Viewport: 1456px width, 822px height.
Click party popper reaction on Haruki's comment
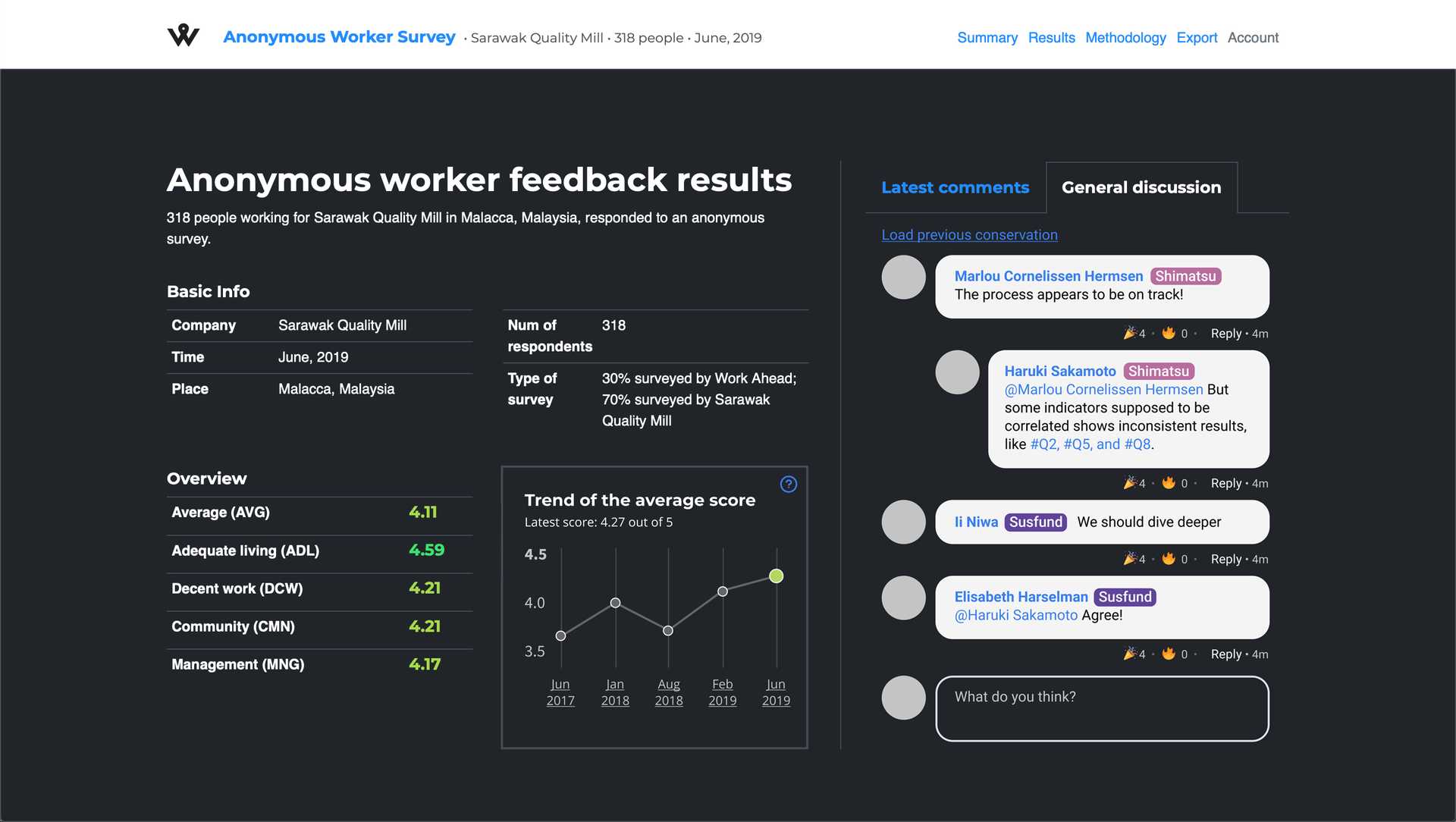[1130, 482]
